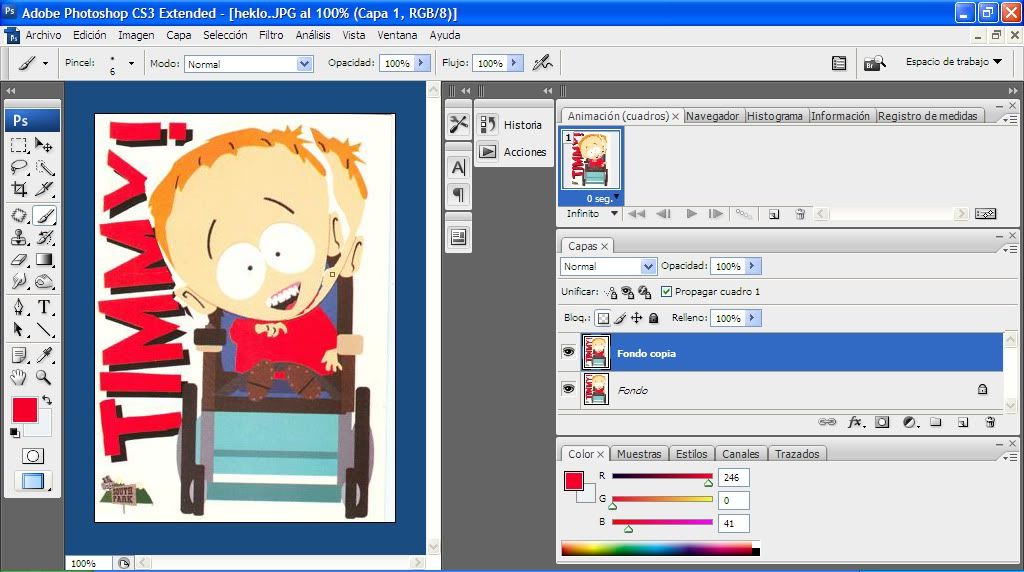The height and width of the screenshot is (572, 1024).
Task: Switch to the Canales tab
Action: coord(741,454)
